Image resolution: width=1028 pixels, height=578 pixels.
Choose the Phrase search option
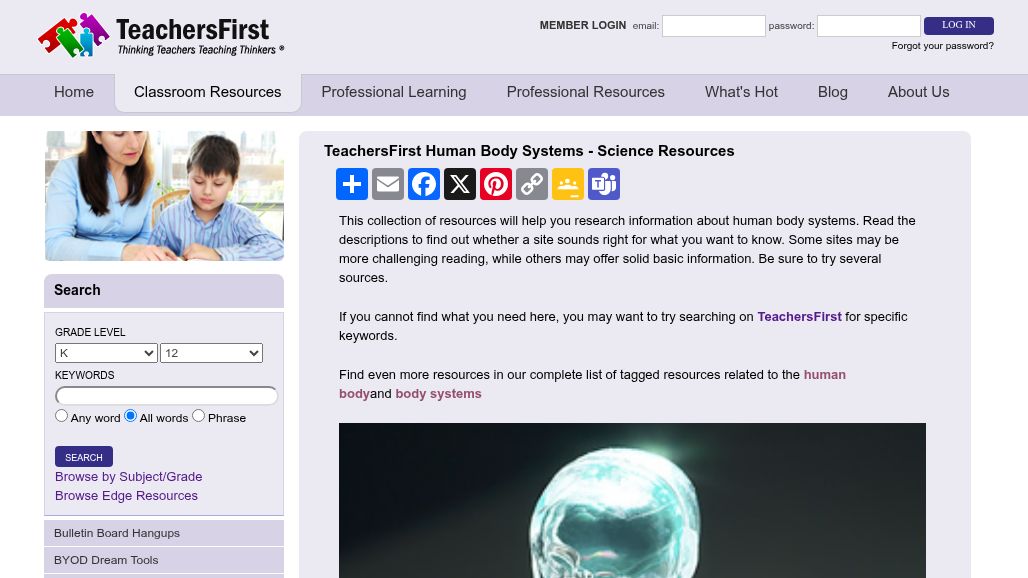[x=198, y=415]
